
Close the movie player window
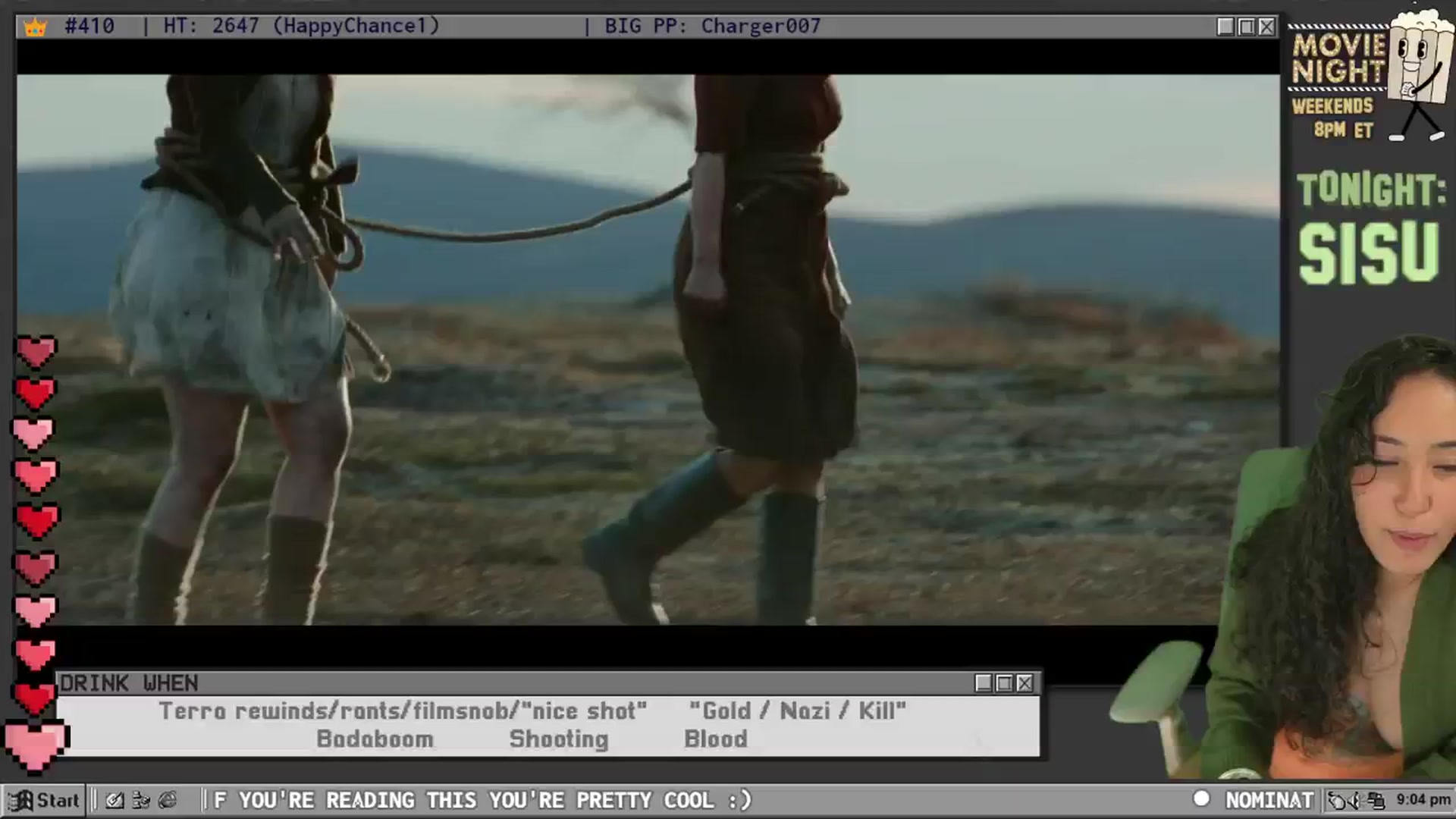click(x=1266, y=27)
